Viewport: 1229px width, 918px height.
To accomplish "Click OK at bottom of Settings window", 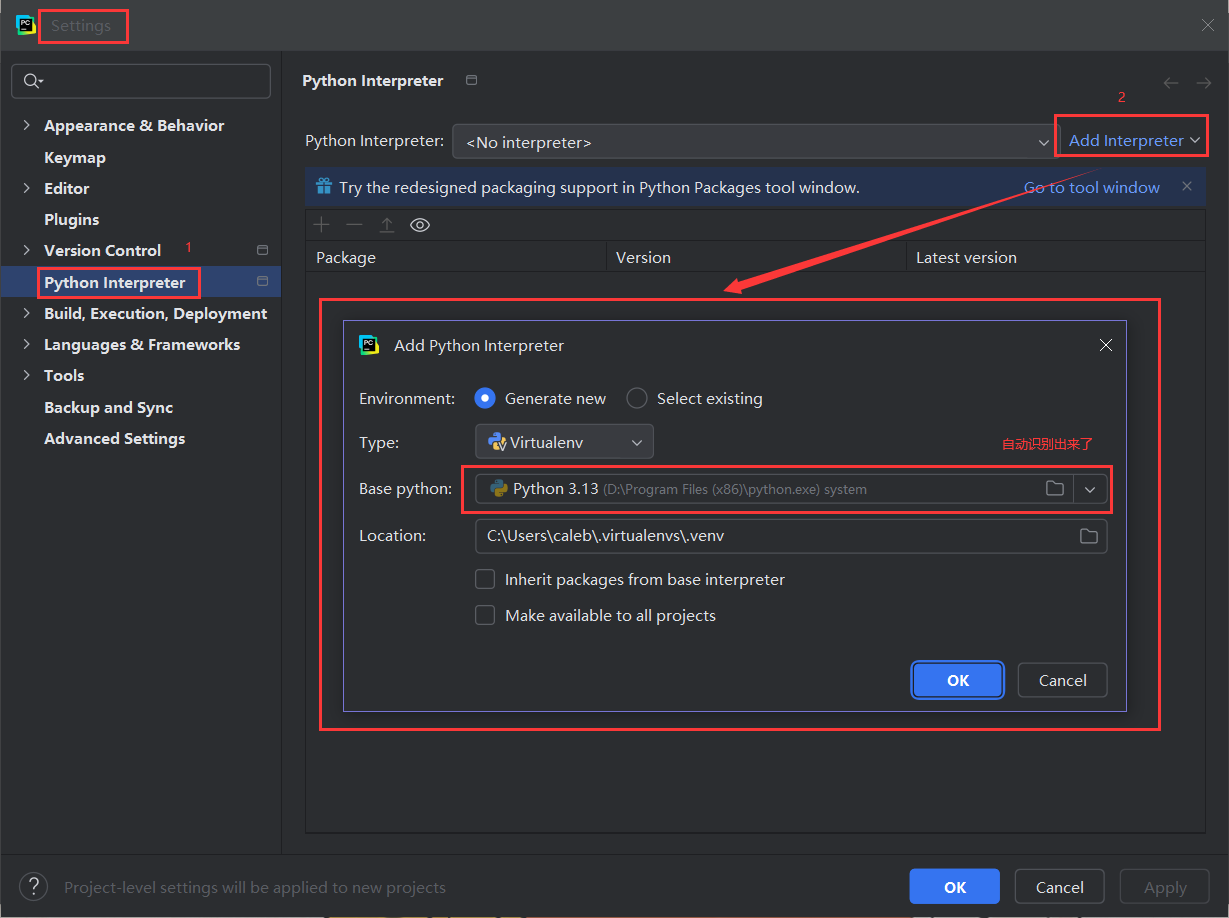I will [955, 887].
